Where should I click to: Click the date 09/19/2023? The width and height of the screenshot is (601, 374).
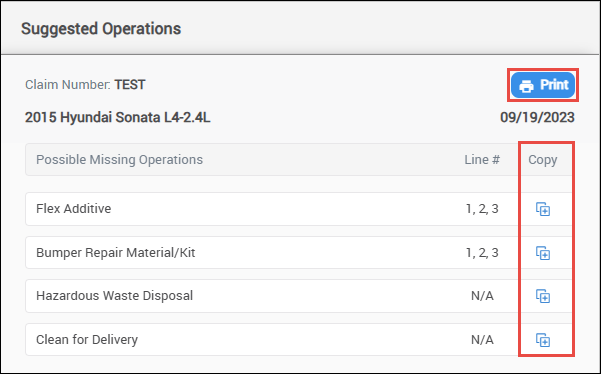click(537, 117)
